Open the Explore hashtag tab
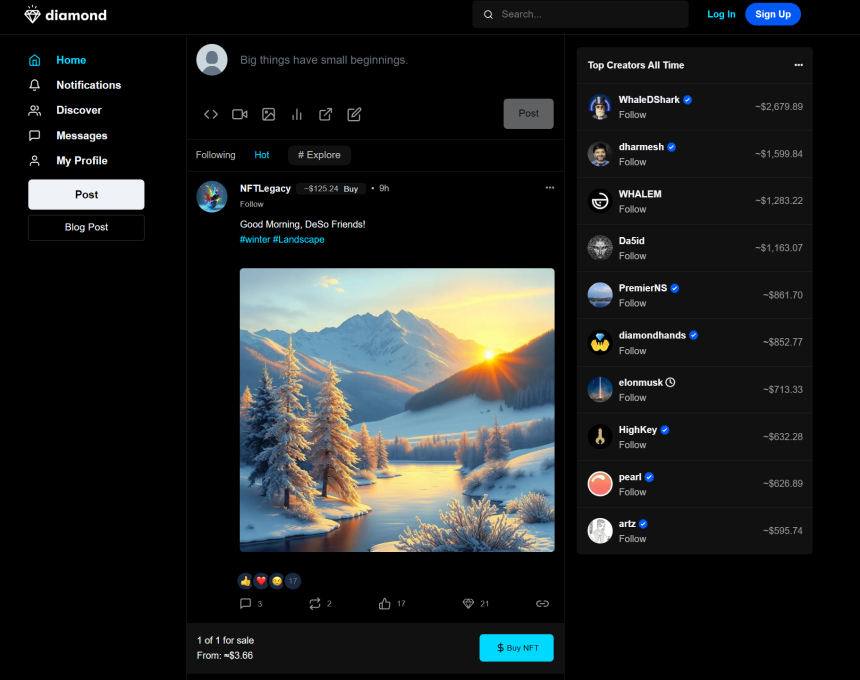This screenshot has height=680, width=860. click(319, 155)
